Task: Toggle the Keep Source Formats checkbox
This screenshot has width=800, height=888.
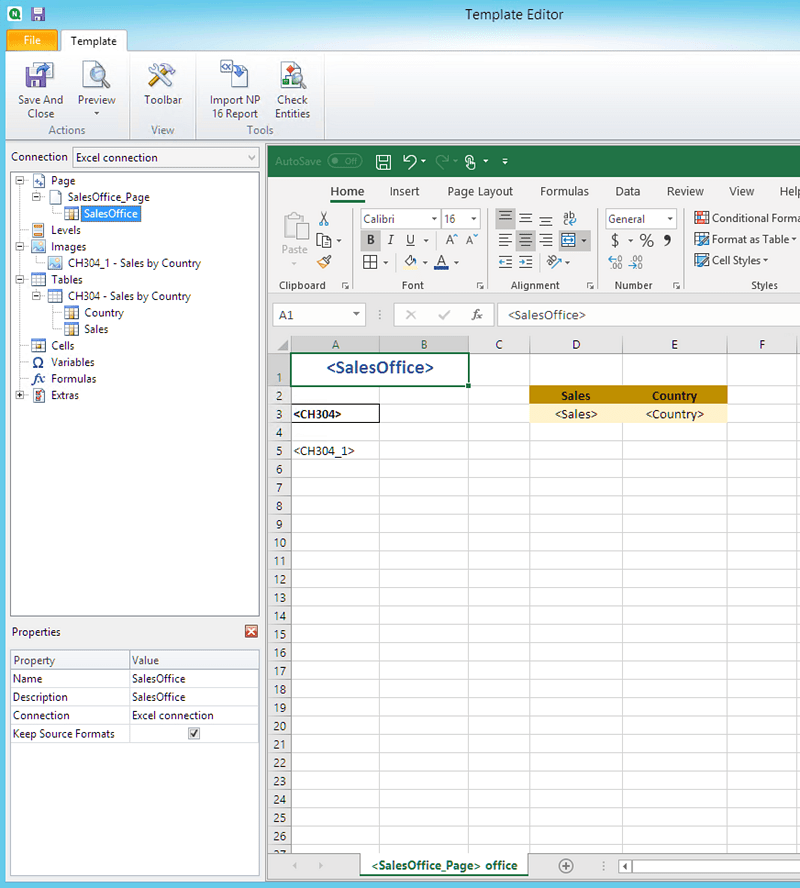Action: [194, 733]
